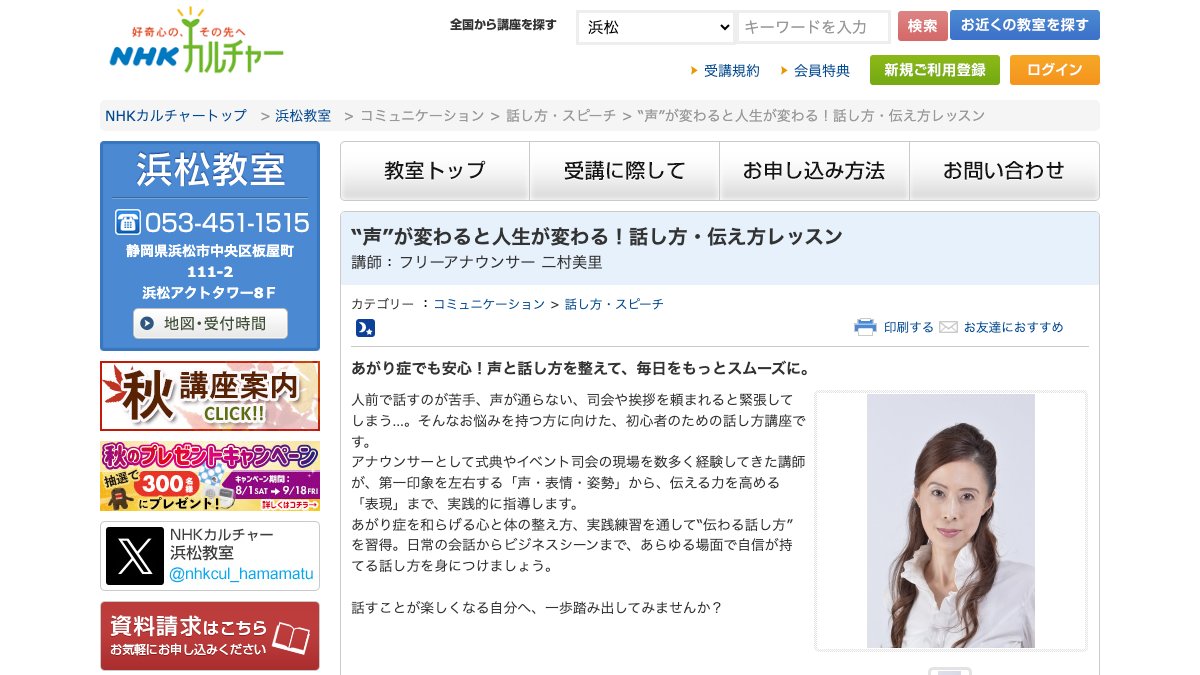1200x675 pixels.
Task: Click the X logo icon
Action: point(135,556)
